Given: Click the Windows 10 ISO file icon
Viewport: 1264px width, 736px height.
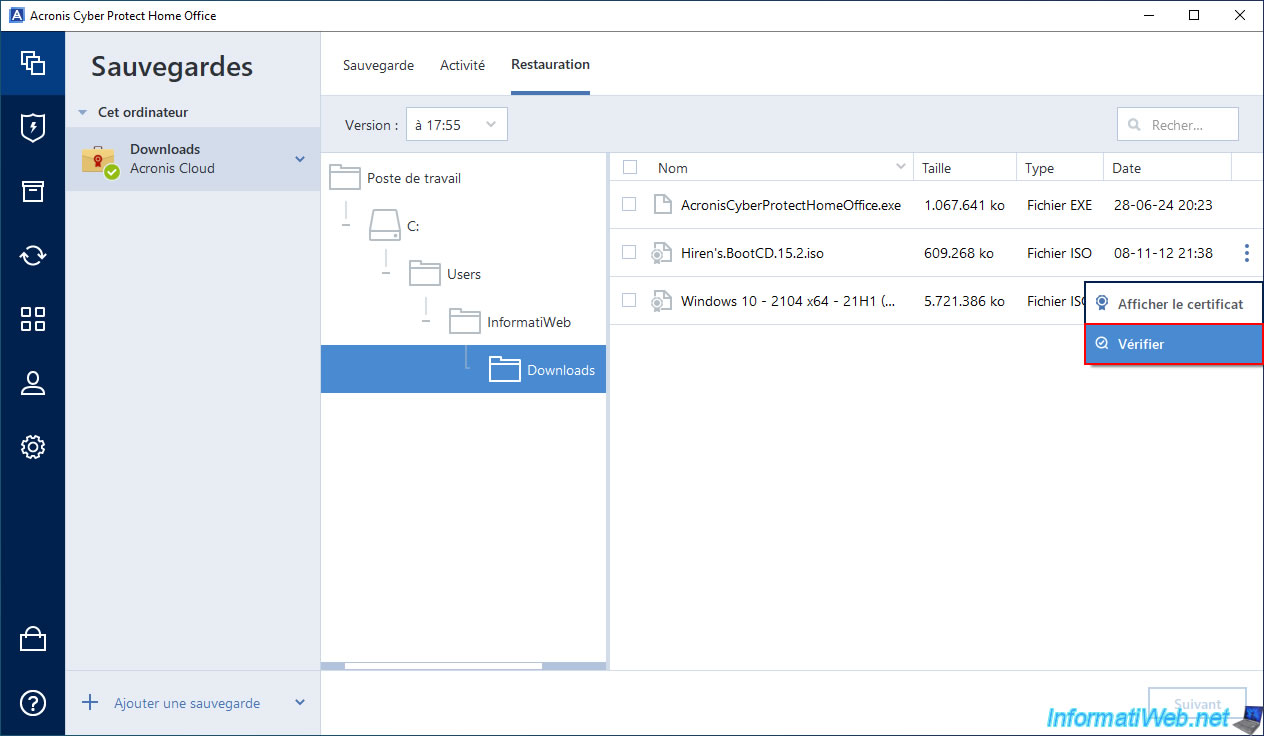Looking at the screenshot, I should pyautogui.click(x=660, y=301).
